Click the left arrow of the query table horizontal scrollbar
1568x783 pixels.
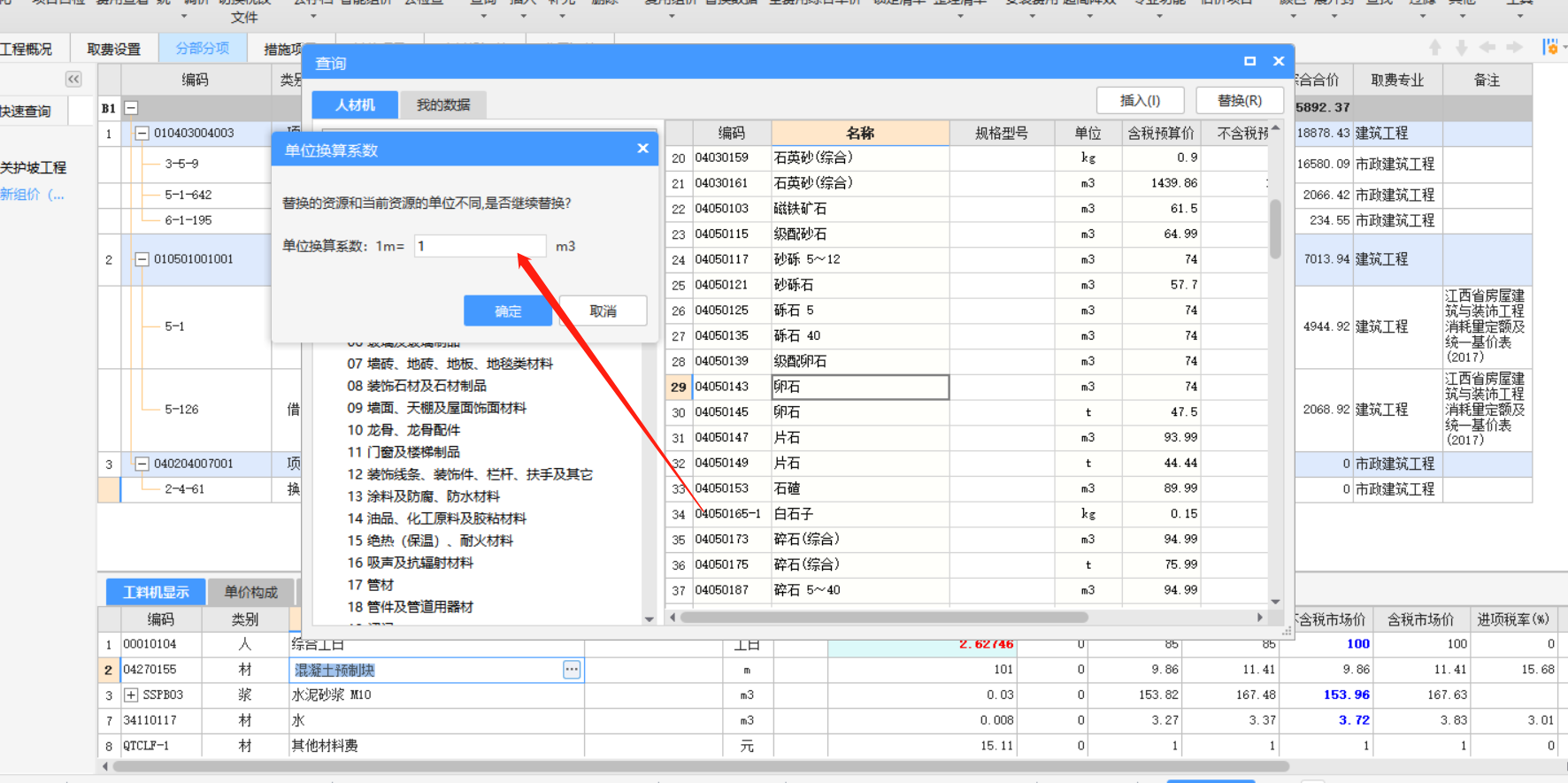tap(673, 618)
